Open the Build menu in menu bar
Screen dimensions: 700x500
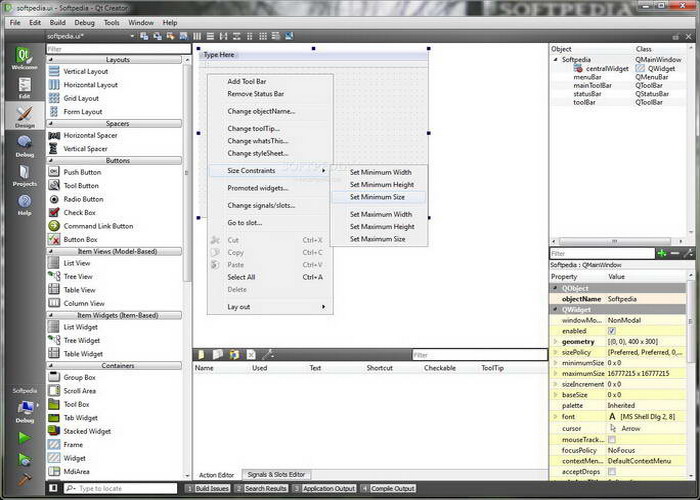[58, 22]
